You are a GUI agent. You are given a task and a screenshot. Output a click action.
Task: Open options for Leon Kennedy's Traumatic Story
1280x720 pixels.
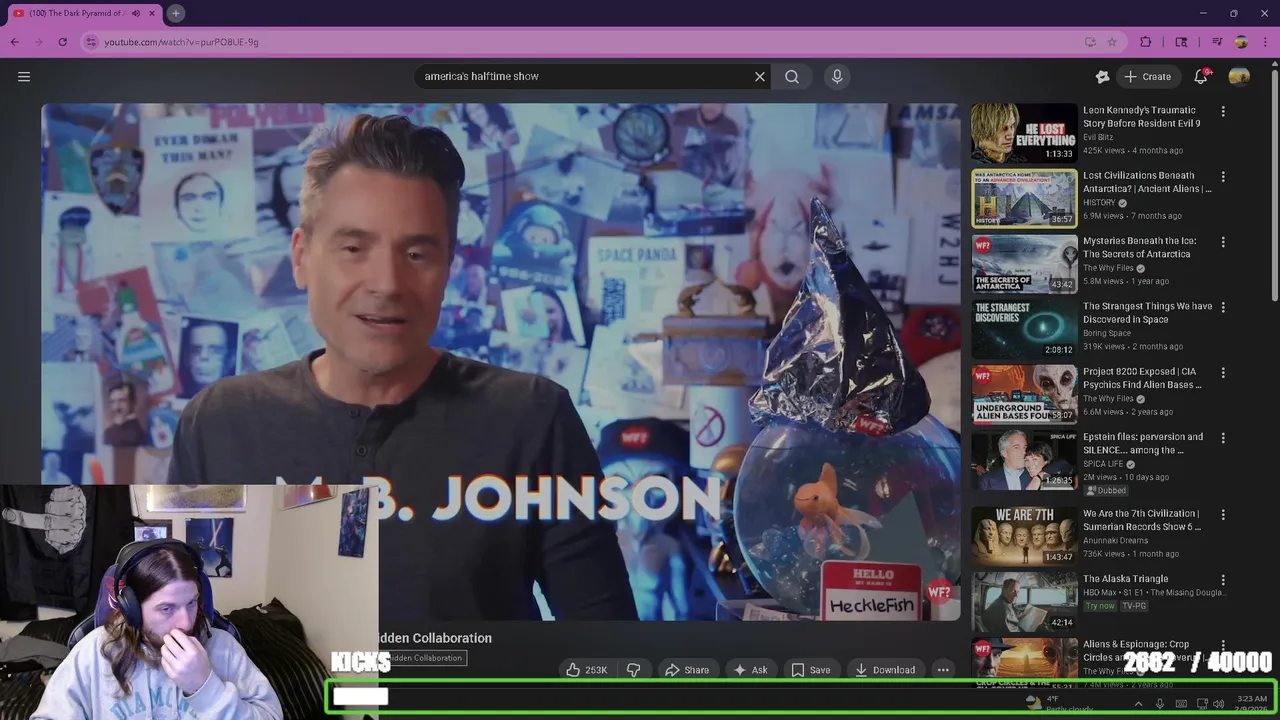(x=1222, y=112)
